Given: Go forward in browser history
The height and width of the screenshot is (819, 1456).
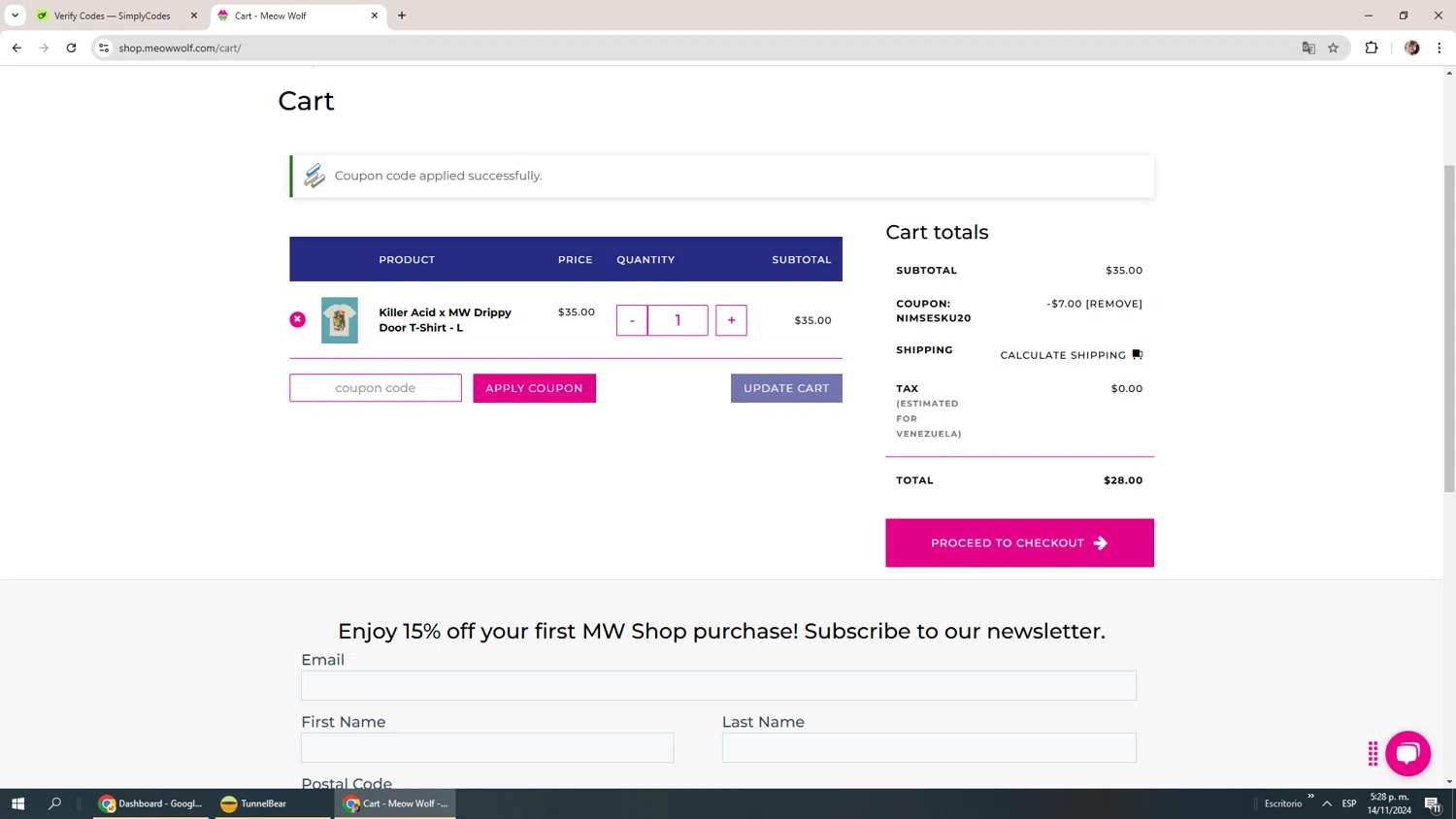Looking at the screenshot, I should pos(44,48).
